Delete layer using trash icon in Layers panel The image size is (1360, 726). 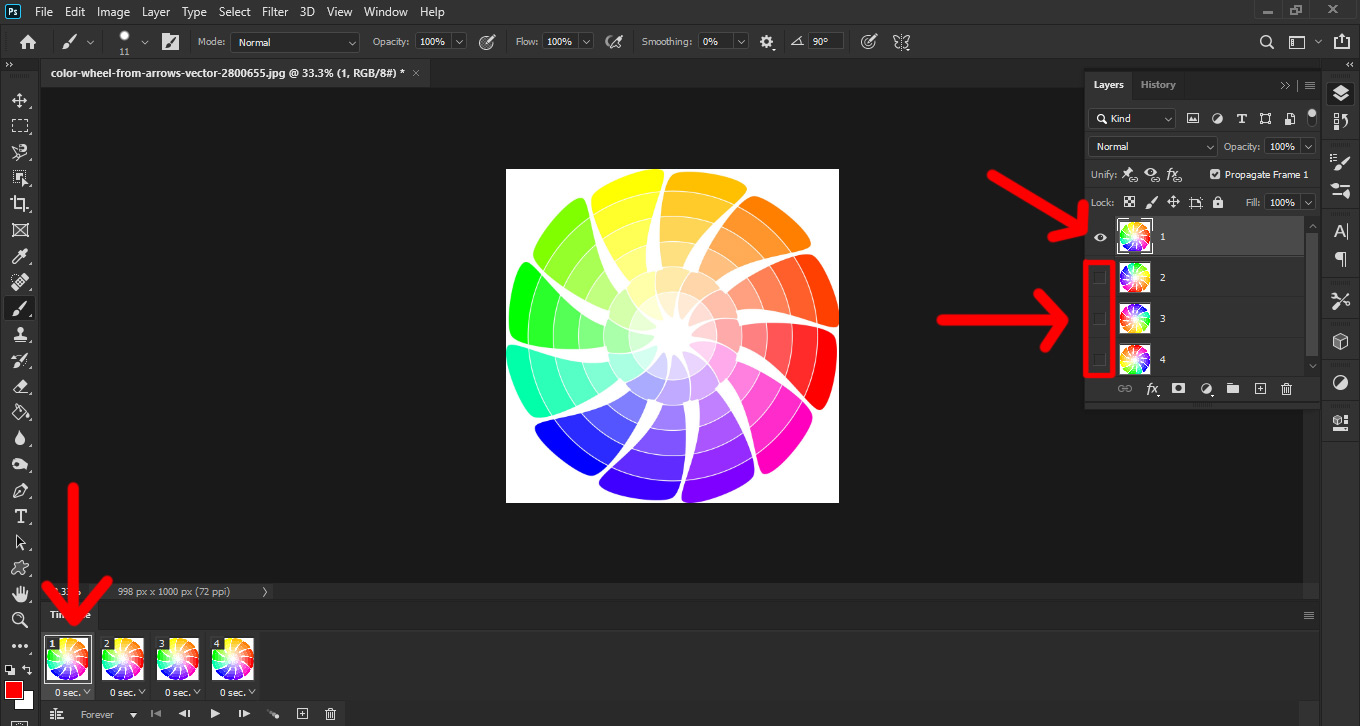click(1286, 389)
